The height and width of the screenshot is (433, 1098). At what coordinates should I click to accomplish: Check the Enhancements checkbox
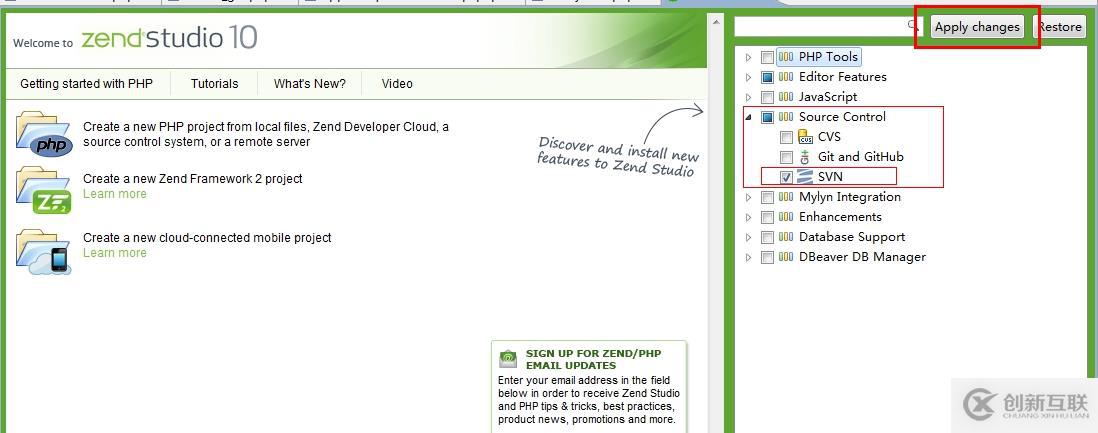tap(767, 217)
